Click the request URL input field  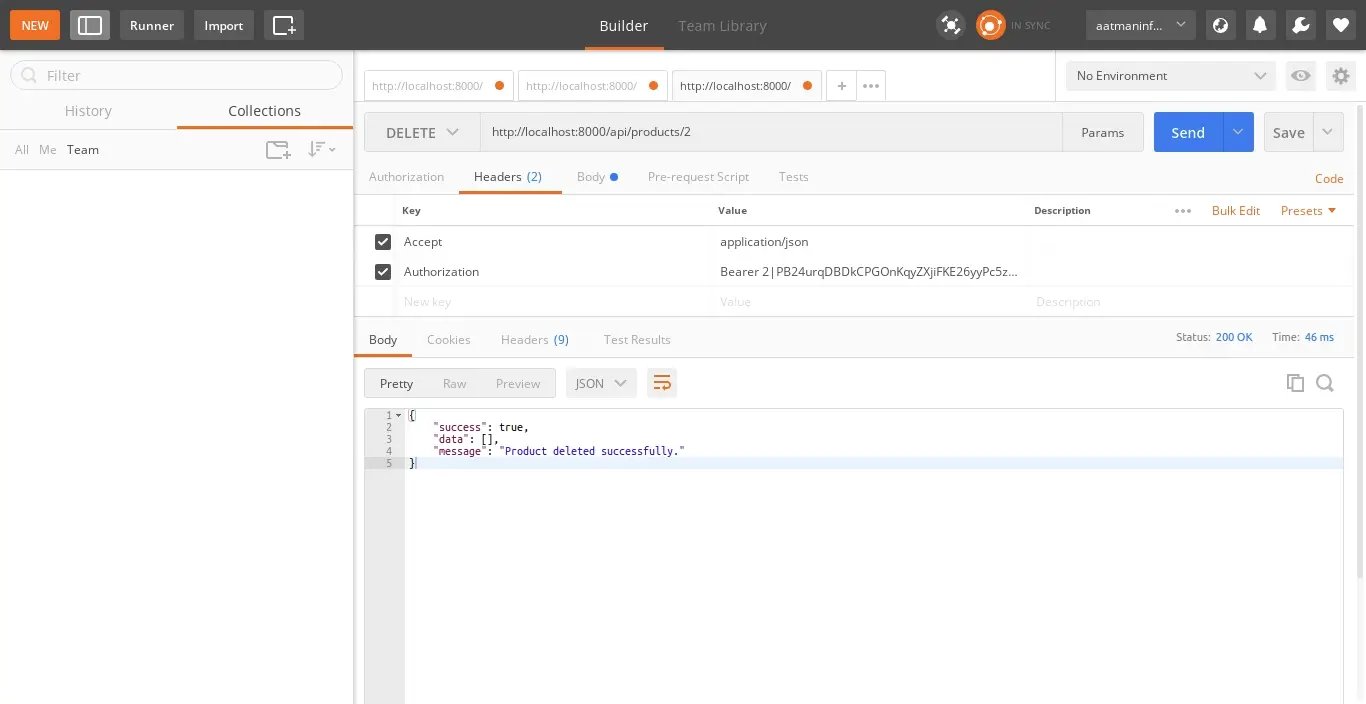pos(770,132)
